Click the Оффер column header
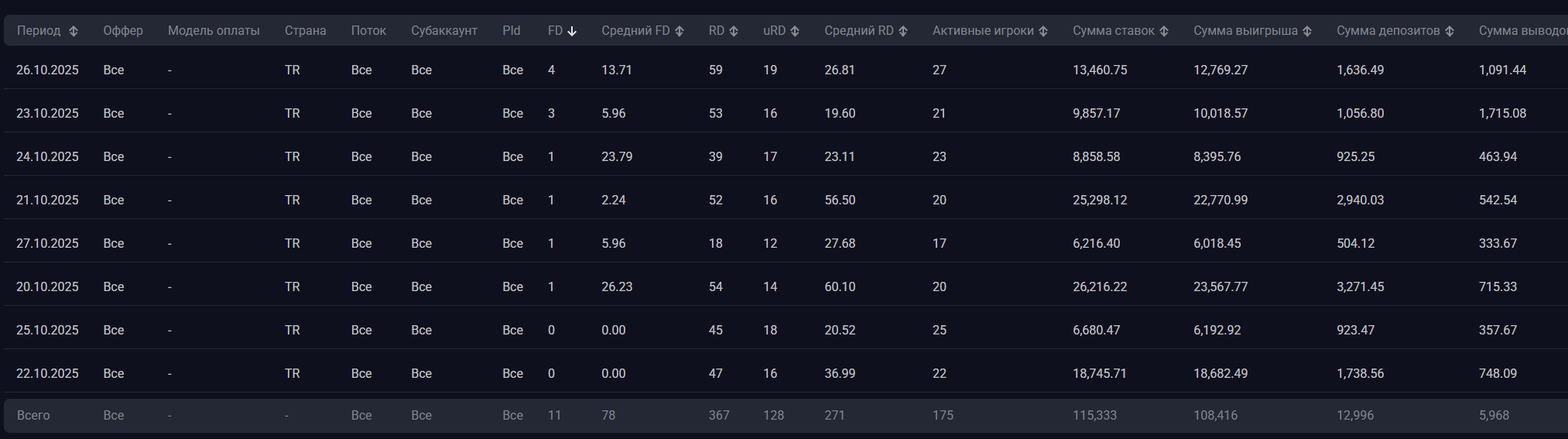Screen dimensions: 1568x439 point(123,31)
